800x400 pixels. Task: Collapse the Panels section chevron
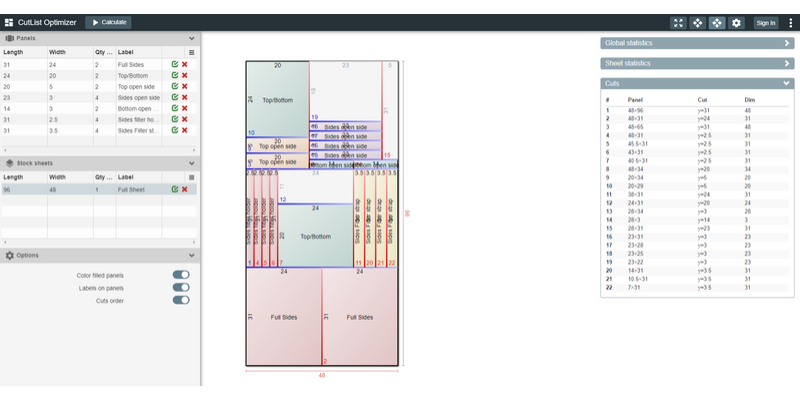pyautogui.click(x=192, y=38)
